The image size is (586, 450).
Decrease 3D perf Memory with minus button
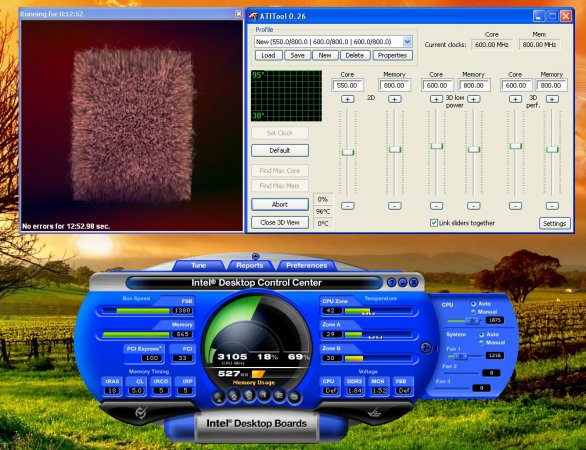click(x=552, y=206)
